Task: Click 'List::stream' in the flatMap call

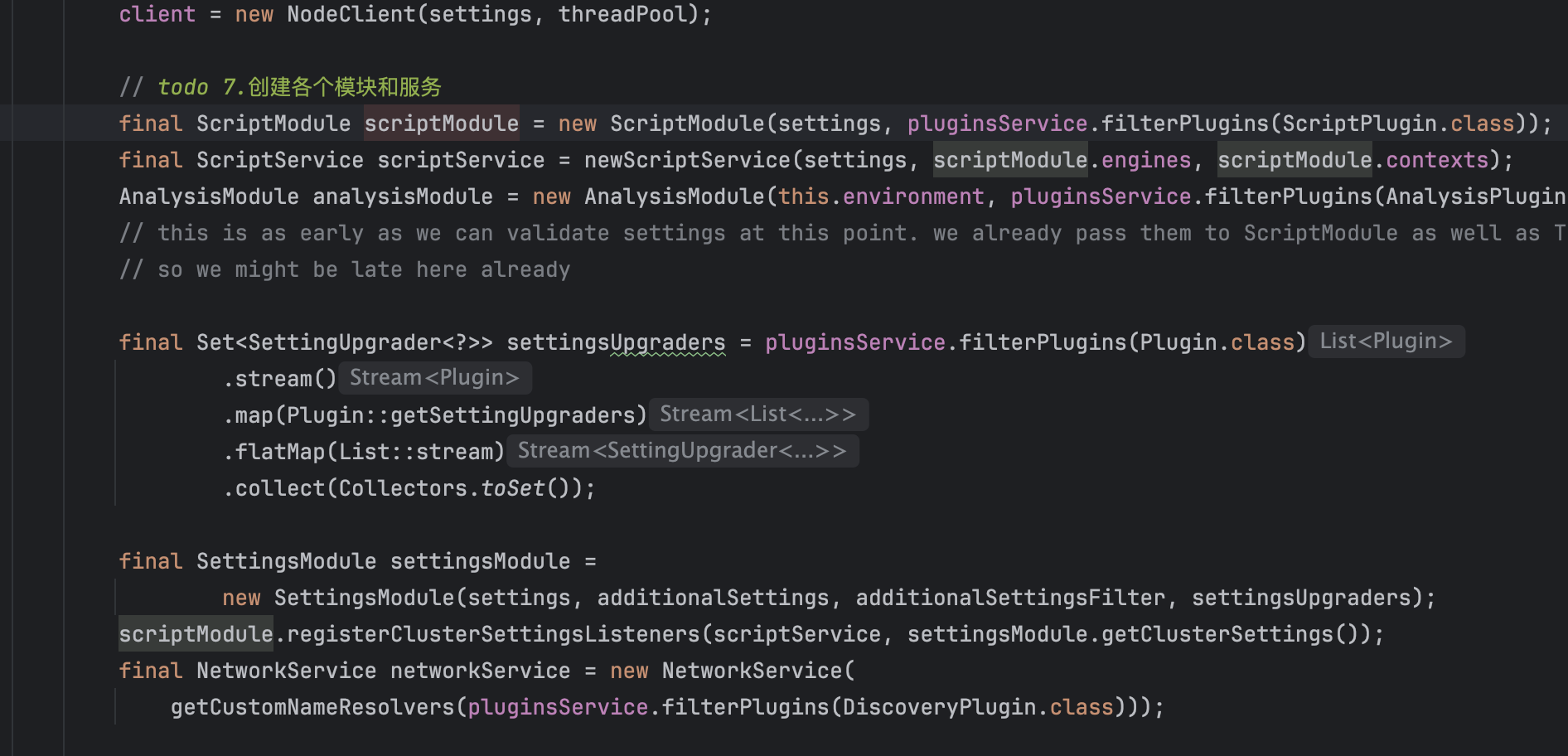Action: (416, 452)
